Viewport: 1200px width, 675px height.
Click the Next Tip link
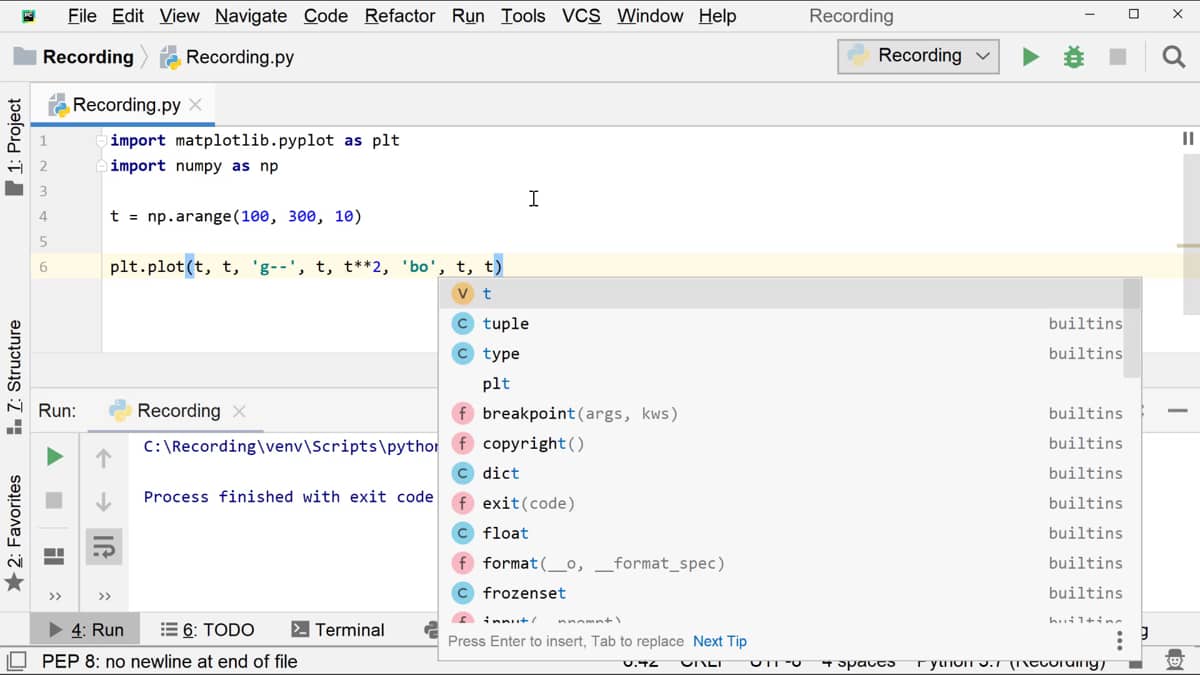point(720,642)
